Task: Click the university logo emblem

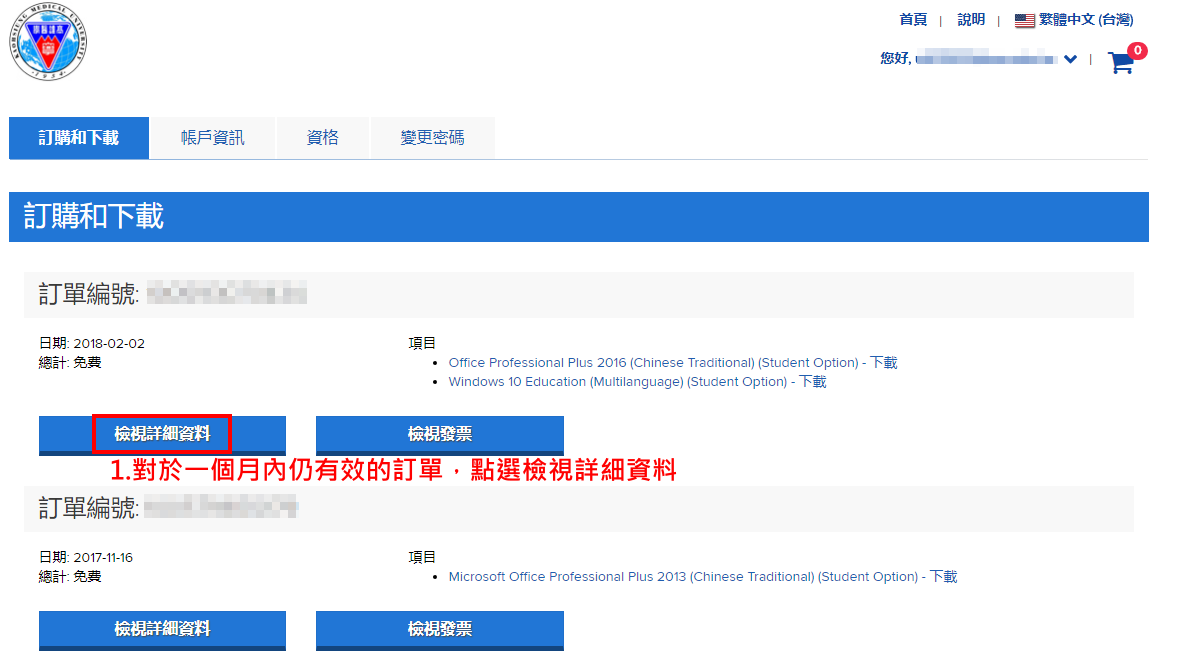Action: 48,41
